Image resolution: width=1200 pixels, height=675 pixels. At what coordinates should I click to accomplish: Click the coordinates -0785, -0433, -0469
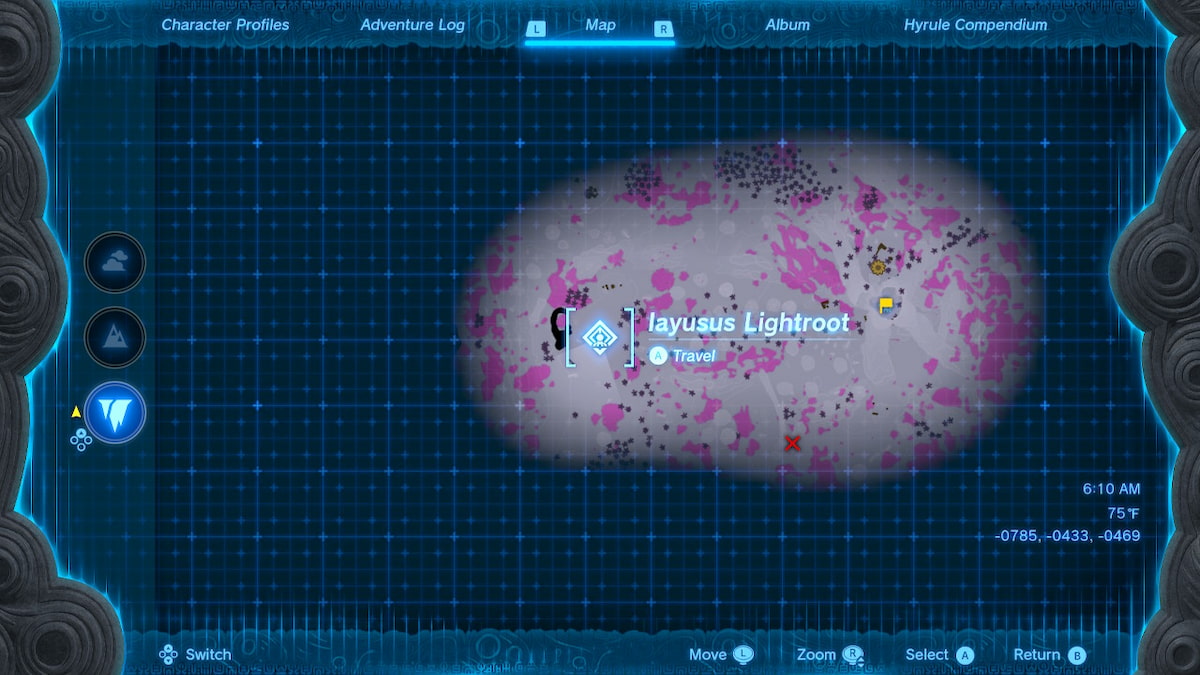(1067, 536)
